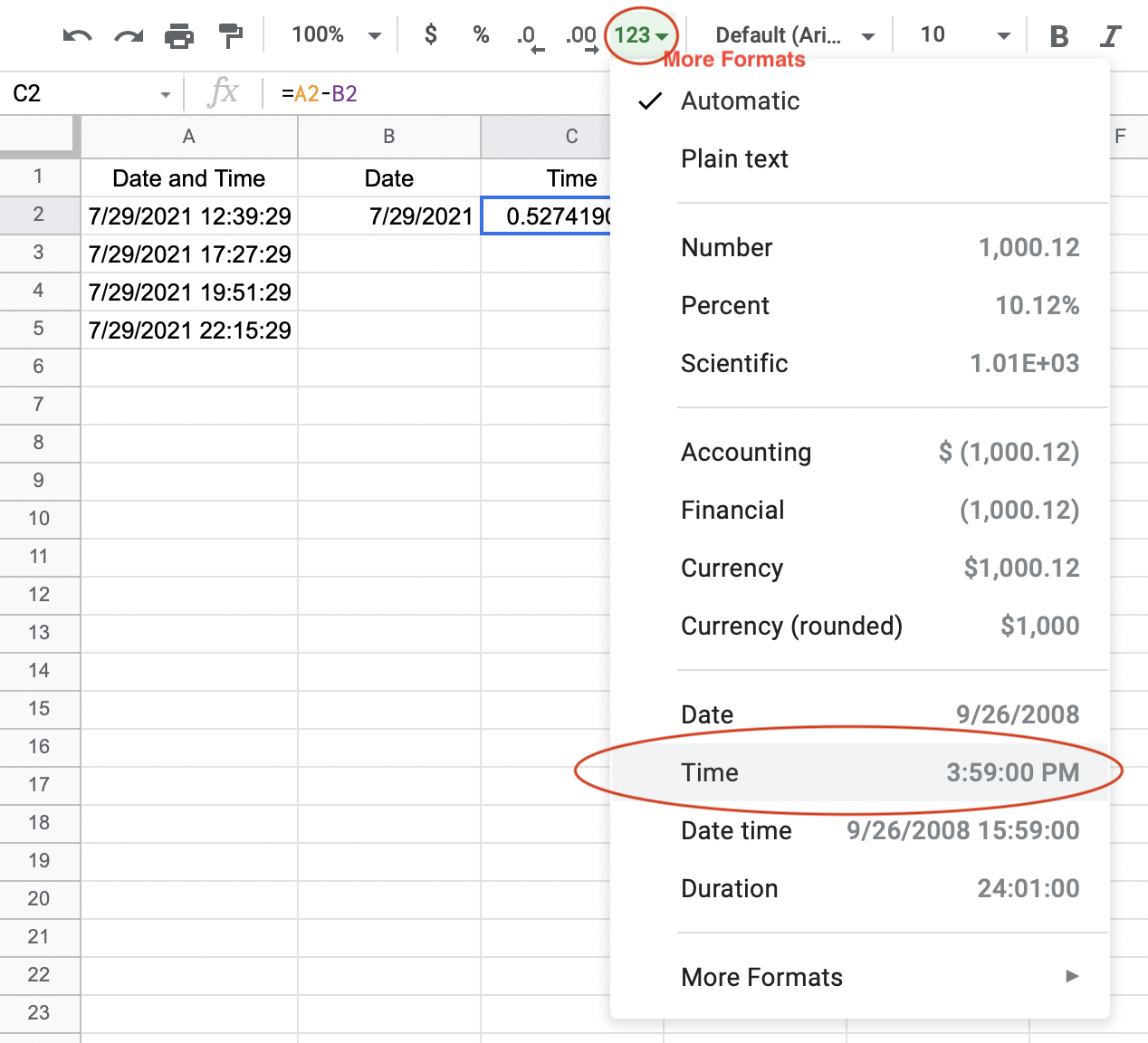Select column C header
1148x1043 pixels.
click(546, 137)
